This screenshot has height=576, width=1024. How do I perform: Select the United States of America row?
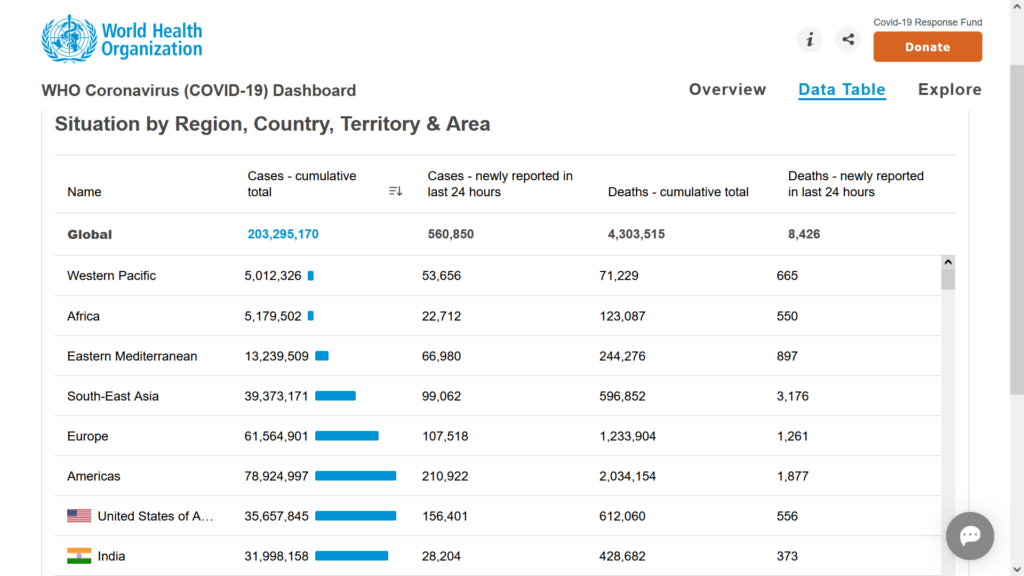[498, 516]
